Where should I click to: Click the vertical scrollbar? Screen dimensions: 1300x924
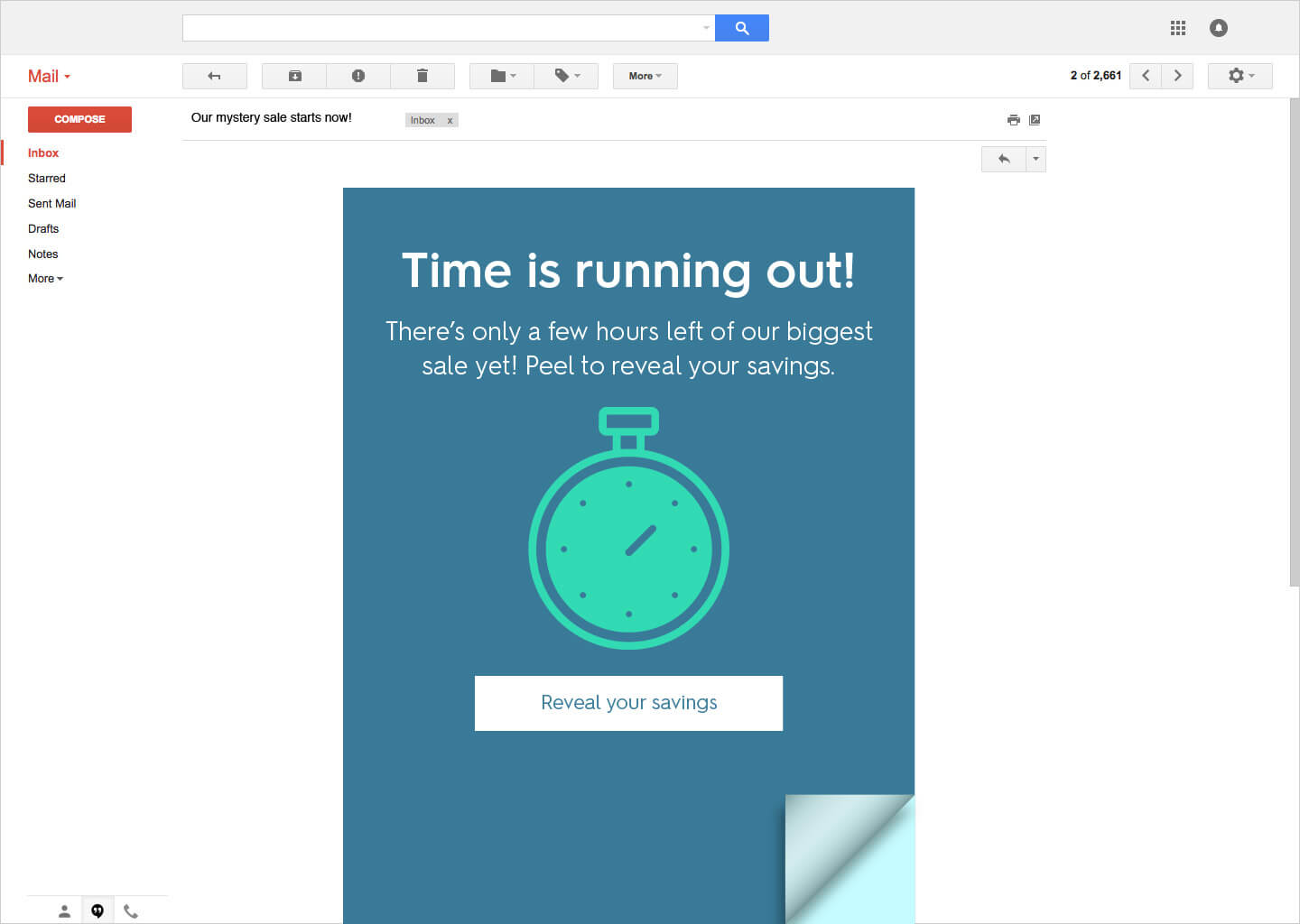tap(1295, 343)
